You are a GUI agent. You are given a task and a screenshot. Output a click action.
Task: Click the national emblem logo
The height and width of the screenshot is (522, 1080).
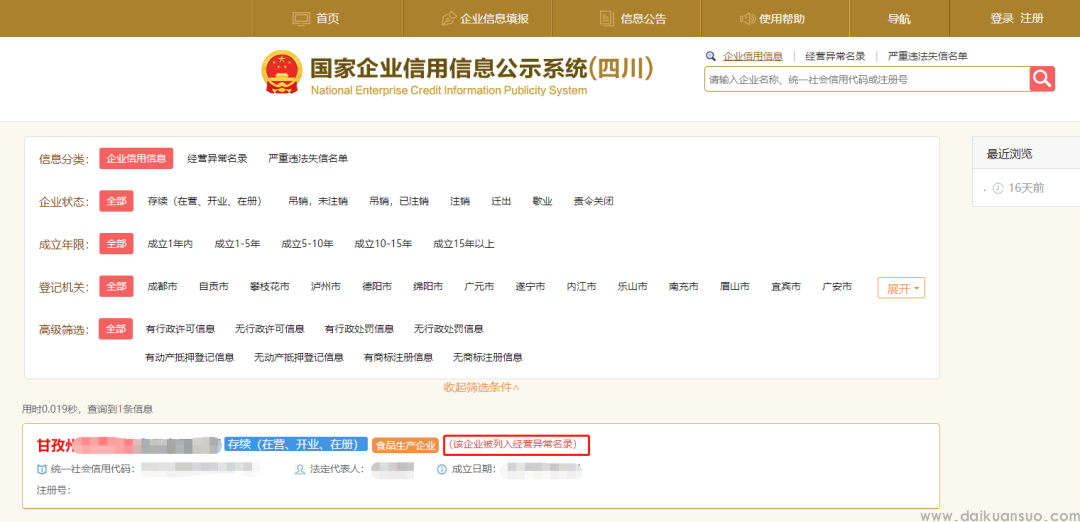(282, 72)
